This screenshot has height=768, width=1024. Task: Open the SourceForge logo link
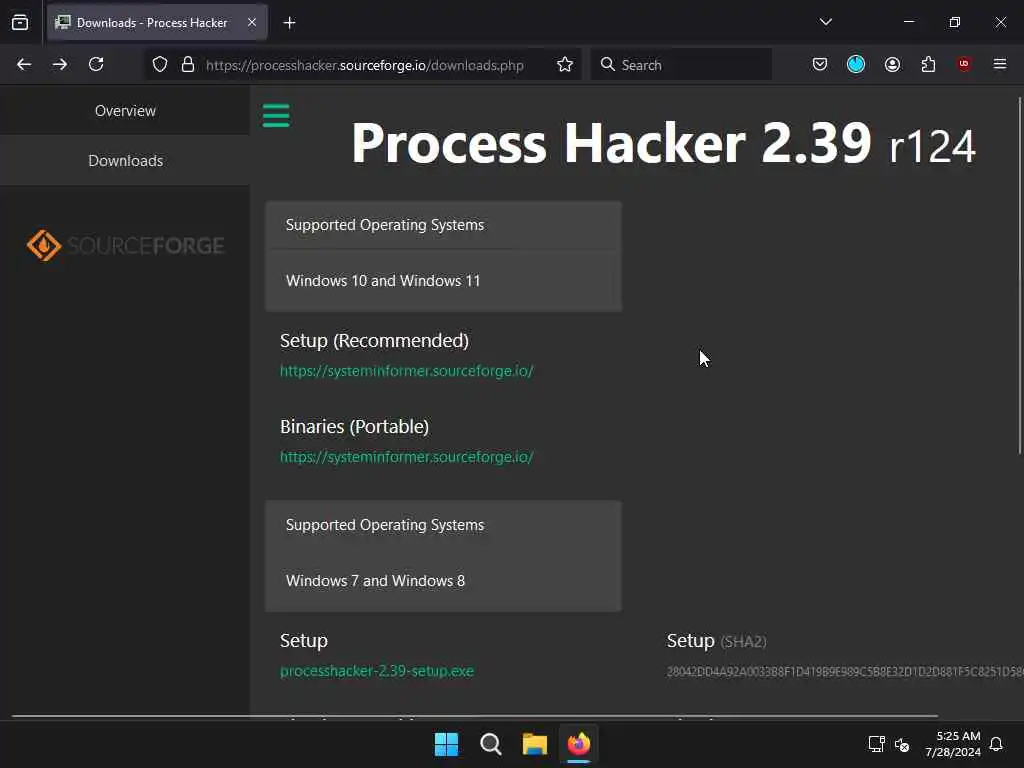[x=125, y=246]
